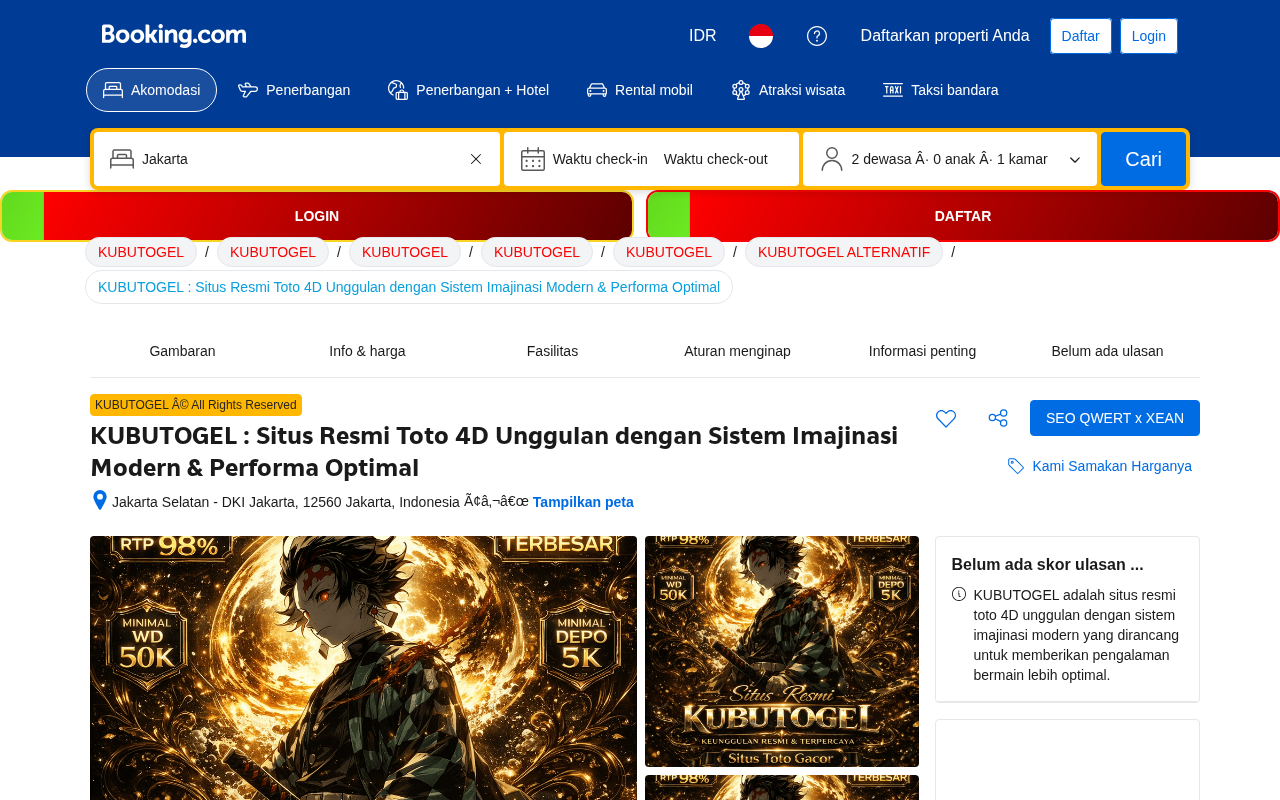Click the share icon

click(x=998, y=418)
